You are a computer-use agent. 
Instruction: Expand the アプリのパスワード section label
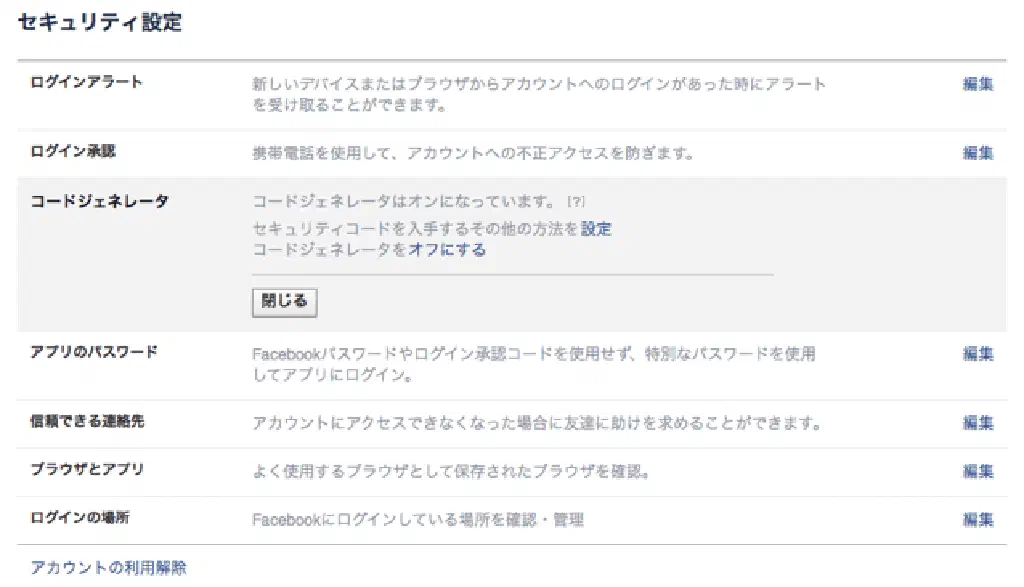tap(94, 352)
